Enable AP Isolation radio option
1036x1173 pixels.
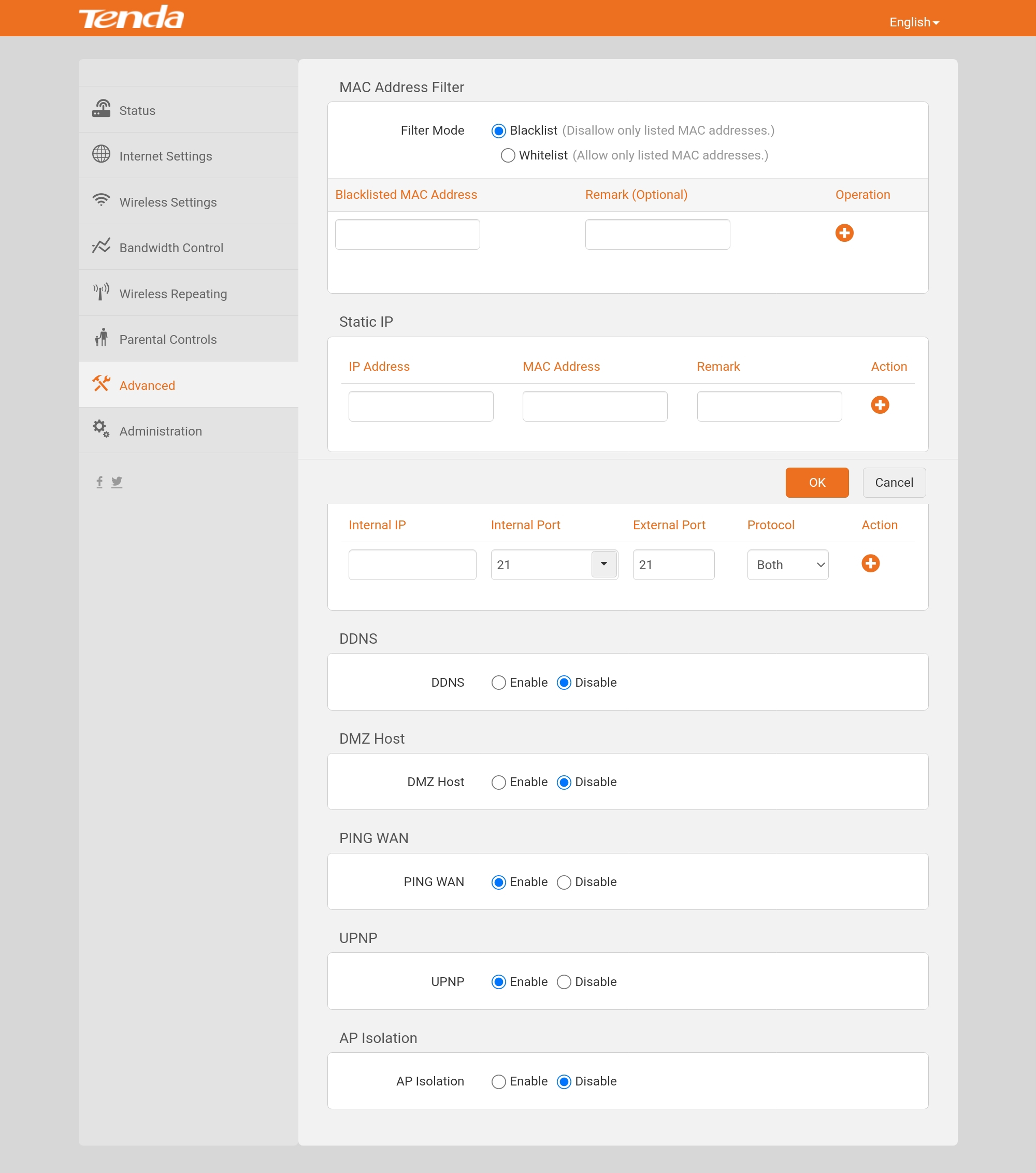point(498,1082)
